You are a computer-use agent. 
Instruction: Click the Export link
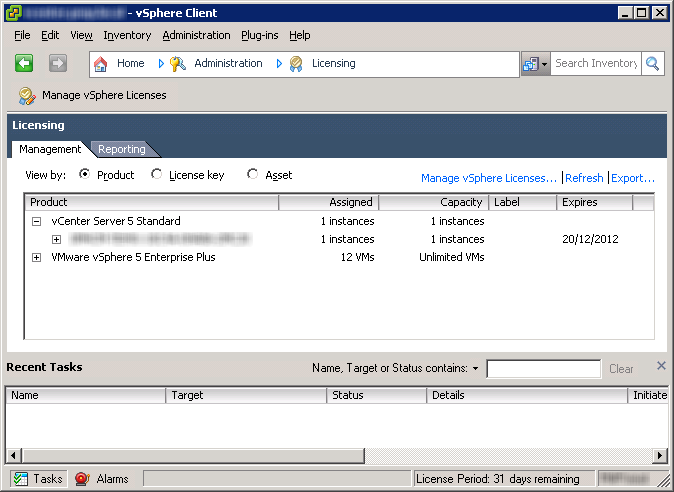click(632, 178)
